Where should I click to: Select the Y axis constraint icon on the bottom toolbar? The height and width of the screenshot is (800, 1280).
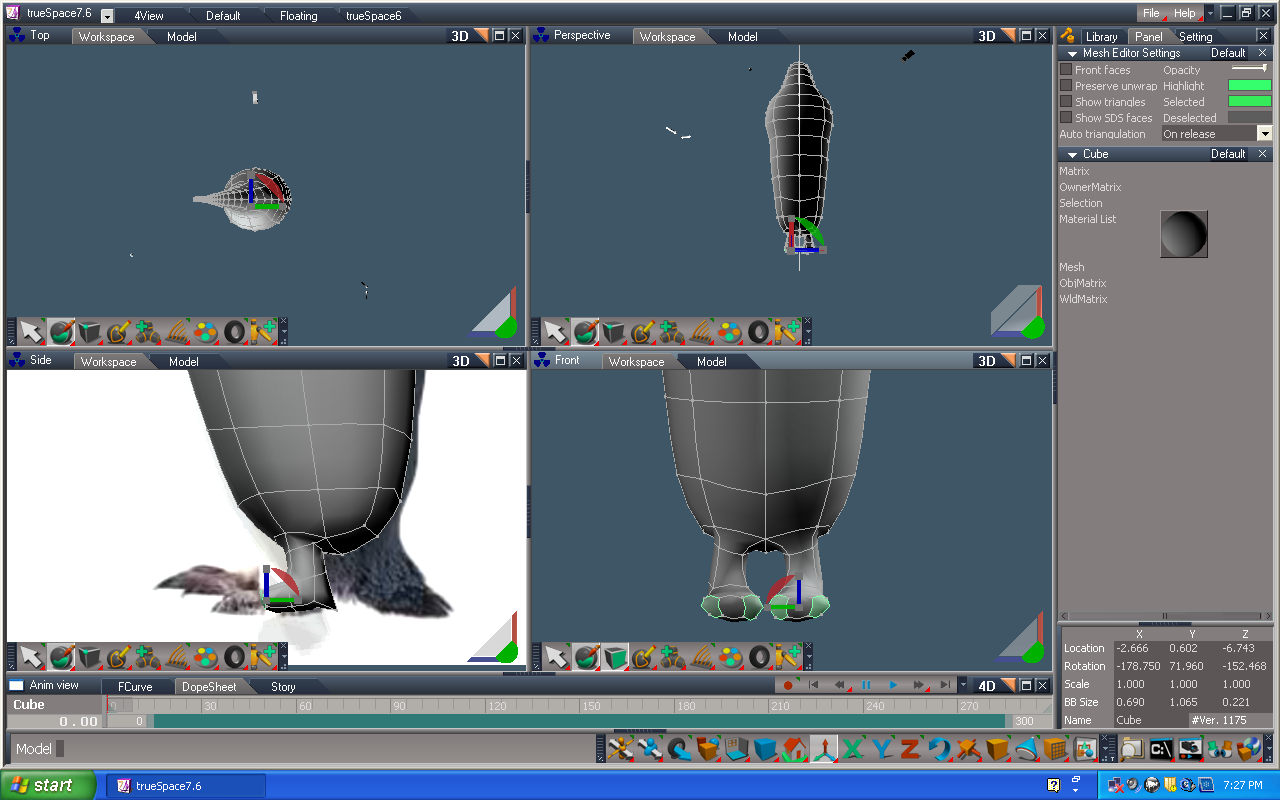(883, 748)
